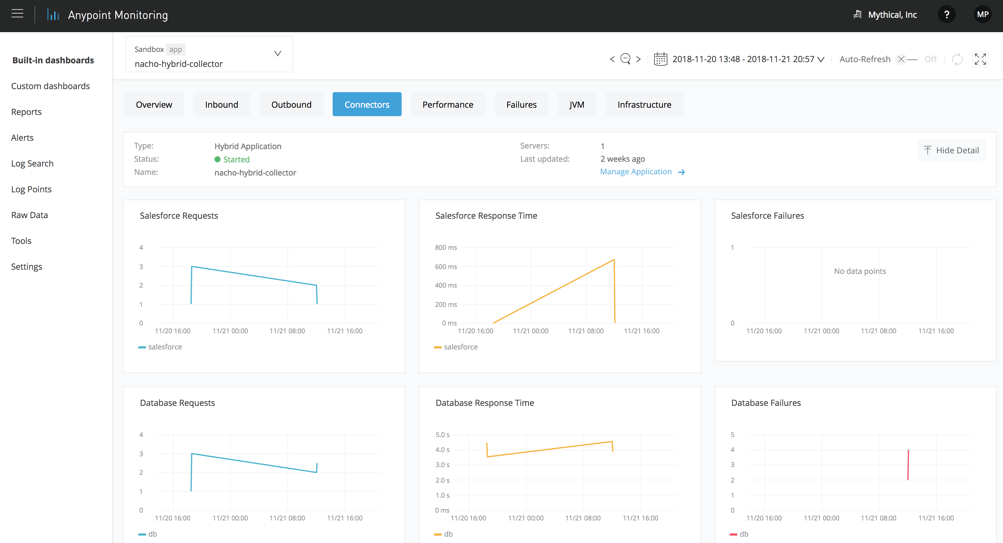
Task: Select the Connectors tab
Action: [x=367, y=104]
